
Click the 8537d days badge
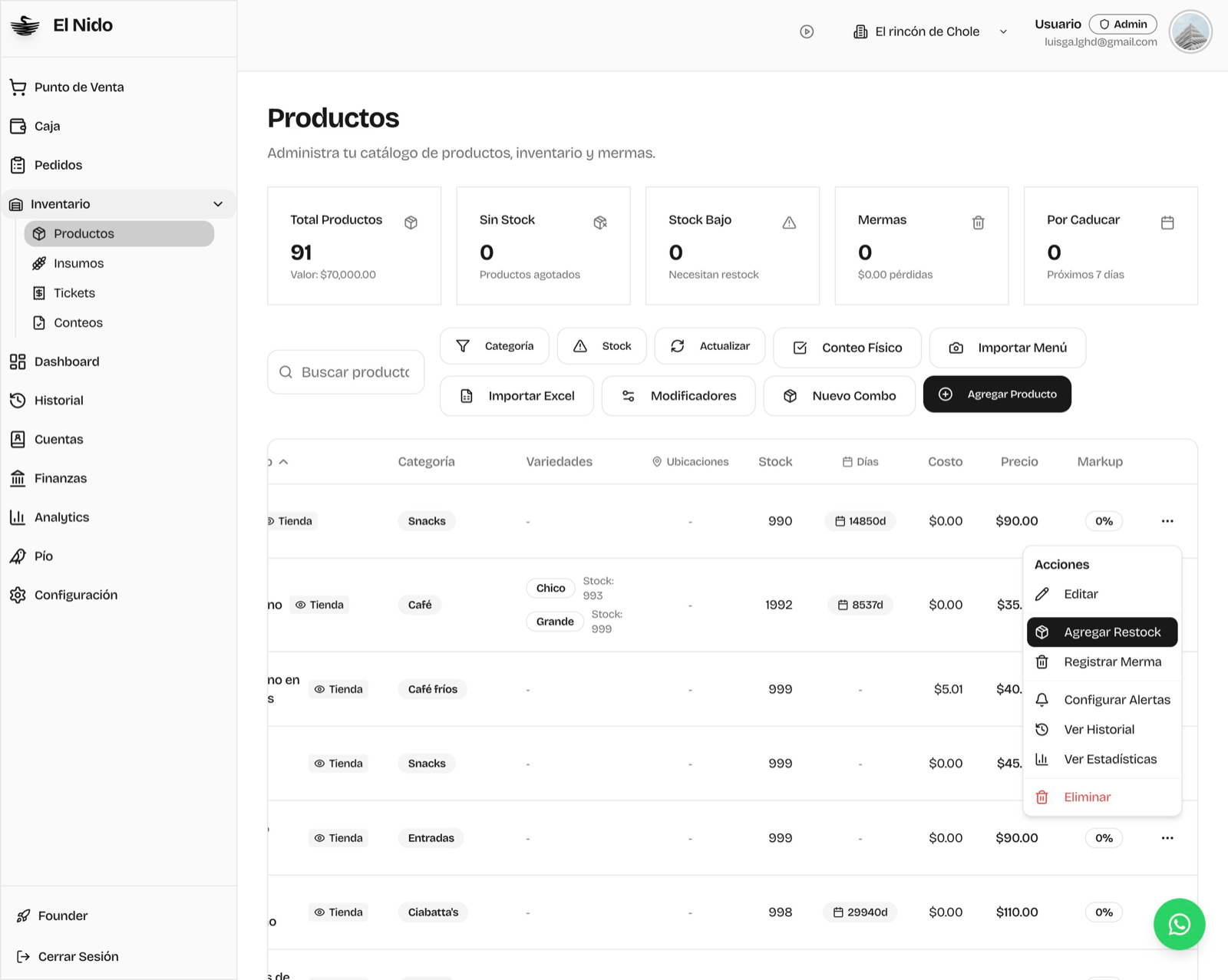pos(860,605)
